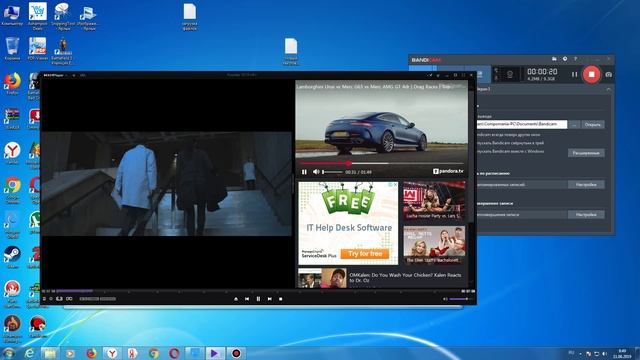640x360 pixels.
Task: Open the PDF-Viewer desktop shortcut
Action: (x=38, y=49)
